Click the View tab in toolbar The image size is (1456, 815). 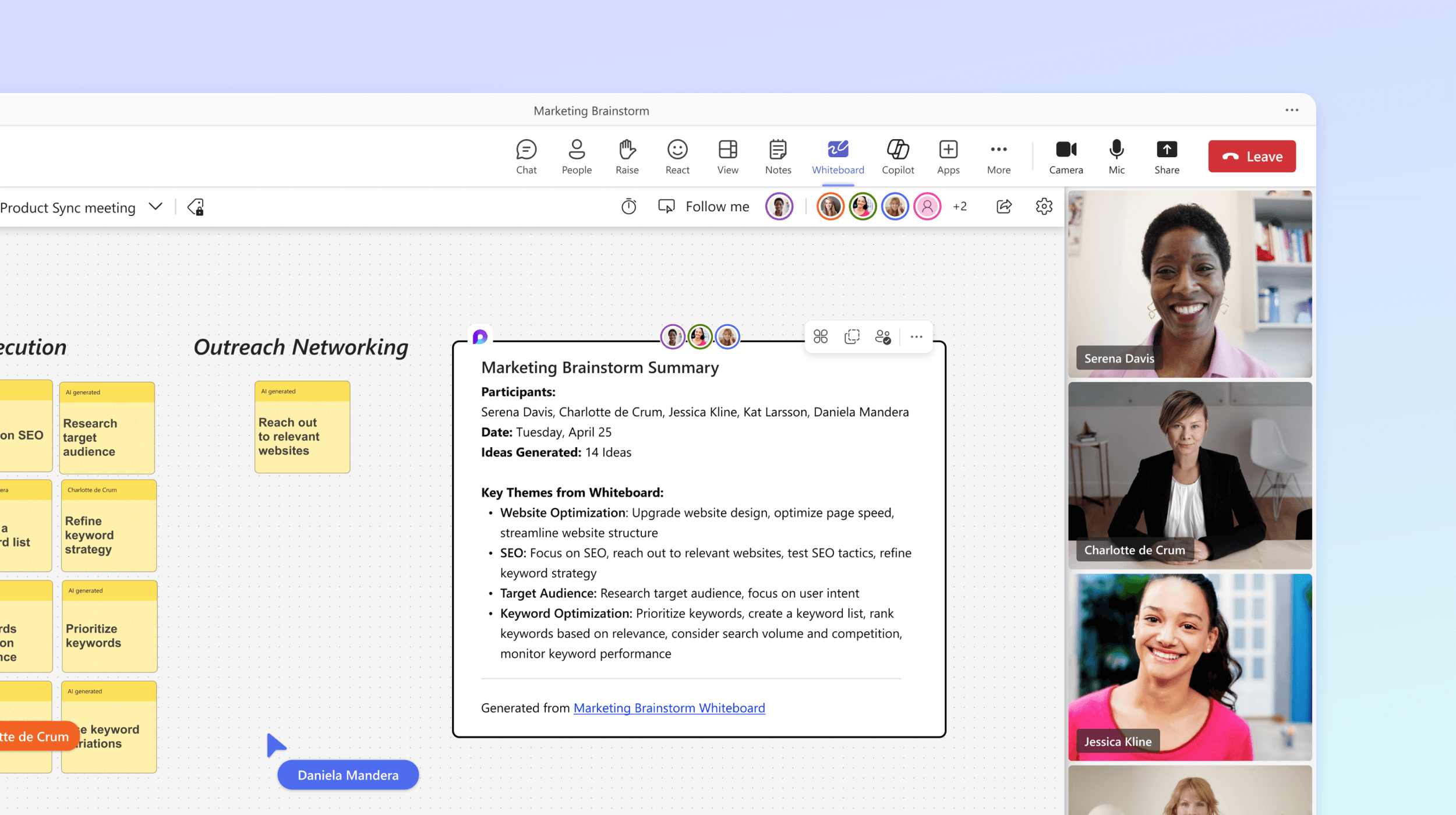727,156
